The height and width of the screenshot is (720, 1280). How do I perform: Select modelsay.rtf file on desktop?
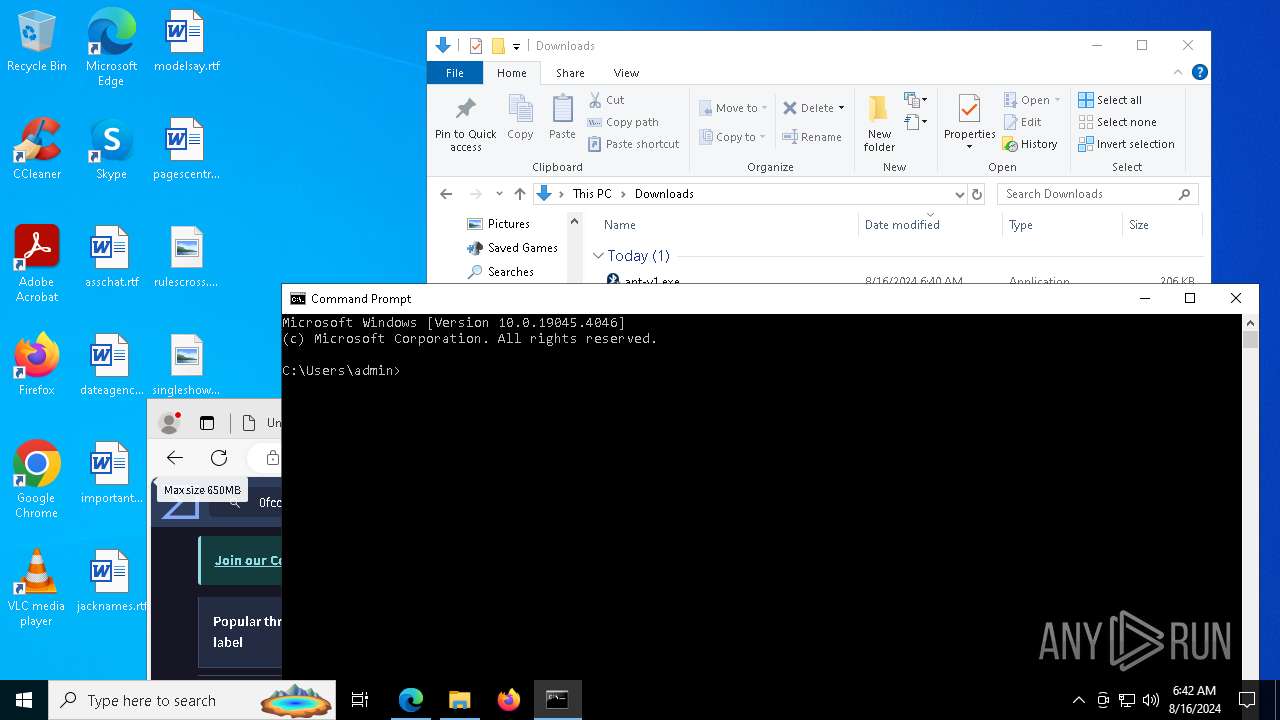(186, 42)
